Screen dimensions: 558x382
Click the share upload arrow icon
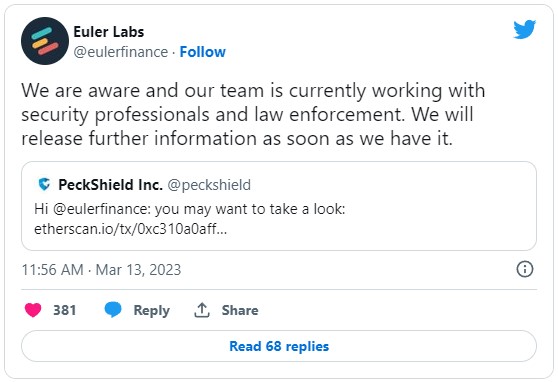coord(202,310)
